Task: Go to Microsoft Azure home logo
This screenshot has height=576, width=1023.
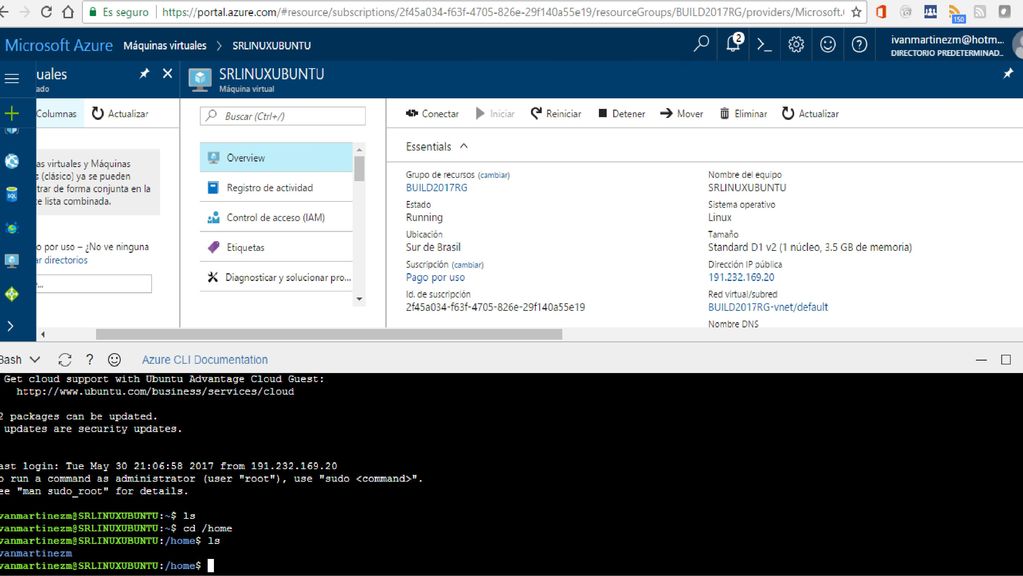Action: point(59,45)
